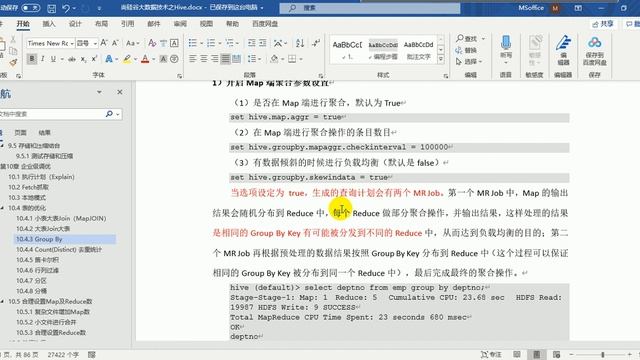Open the 插入 (Insert) ribbon tab
This screenshot has height=360, width=640.
coord(49,24)
